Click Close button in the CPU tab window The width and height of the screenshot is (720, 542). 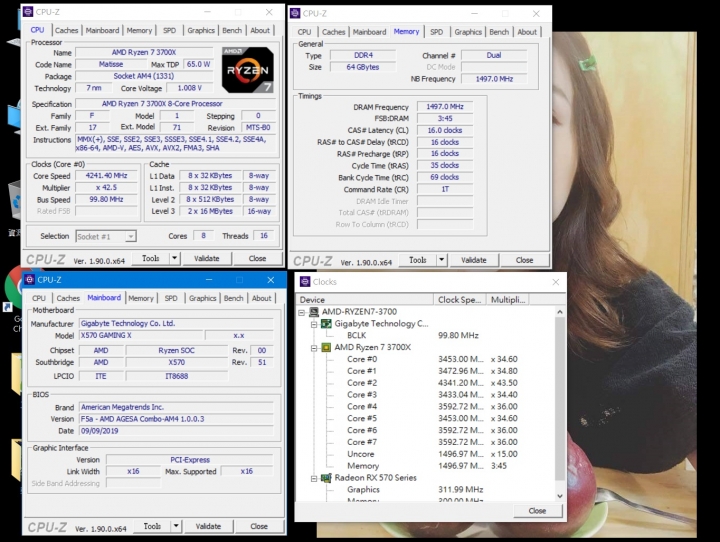point(257,259)
